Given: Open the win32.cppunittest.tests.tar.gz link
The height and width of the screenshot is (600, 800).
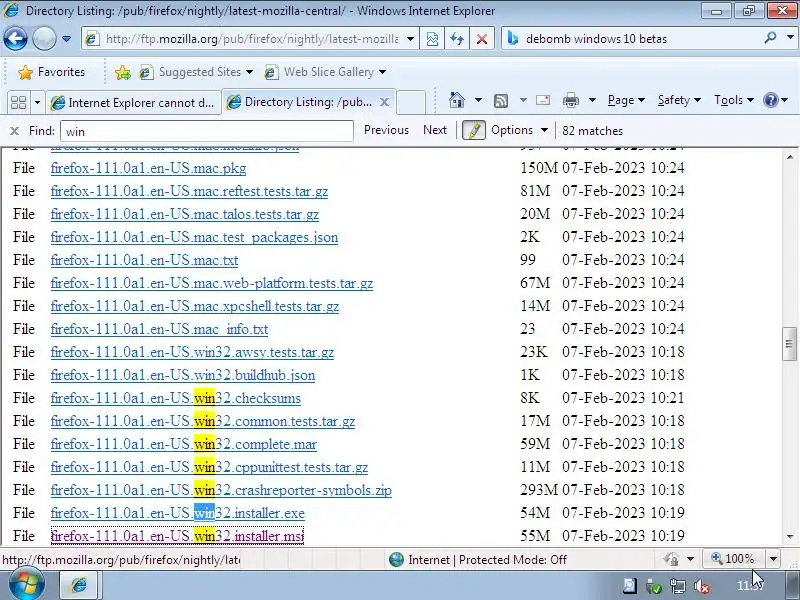Looking at the screenshot, I should point(209,467).
